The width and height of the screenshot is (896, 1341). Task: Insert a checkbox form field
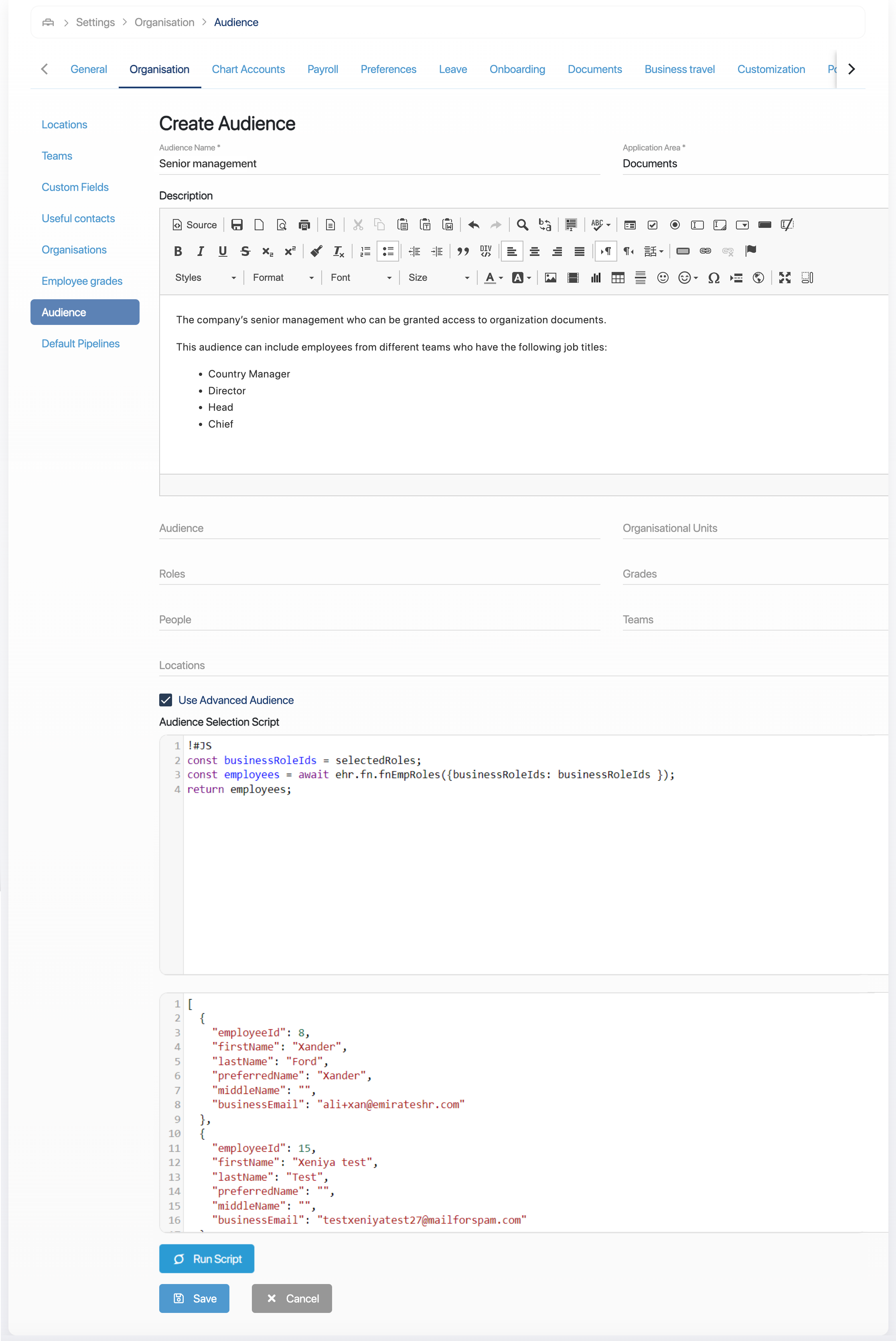coord(652,225)
